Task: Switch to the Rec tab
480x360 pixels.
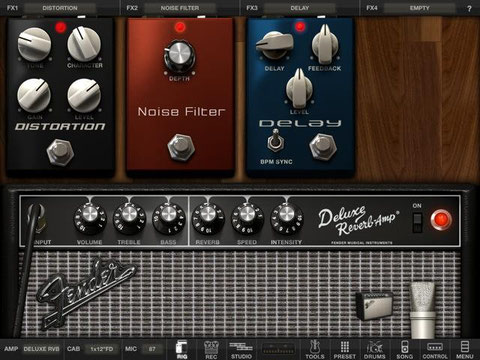Action: point(211,349)
